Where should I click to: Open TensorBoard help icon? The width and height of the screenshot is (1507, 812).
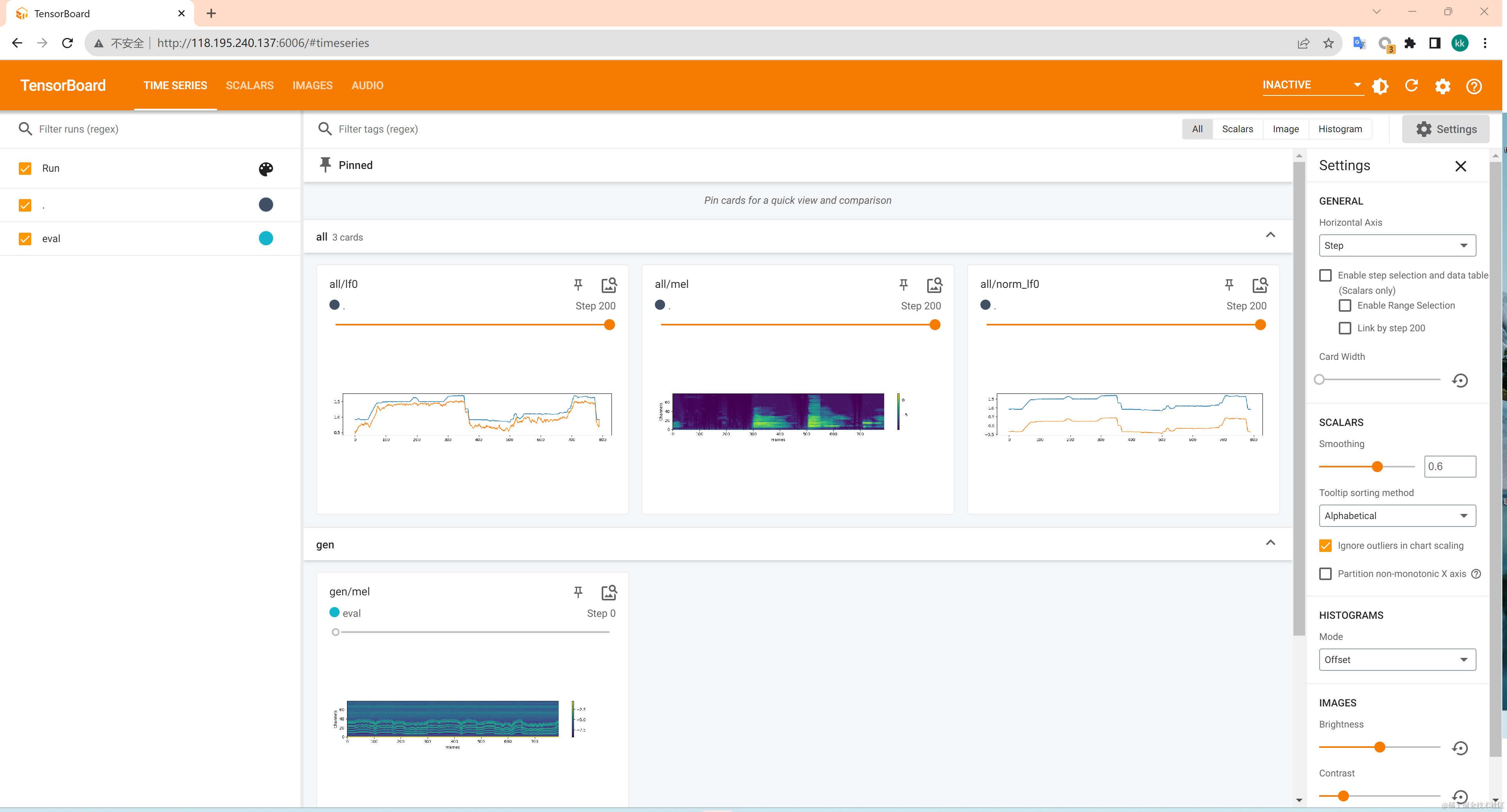pyautogui.click(x=1474, y=86)
